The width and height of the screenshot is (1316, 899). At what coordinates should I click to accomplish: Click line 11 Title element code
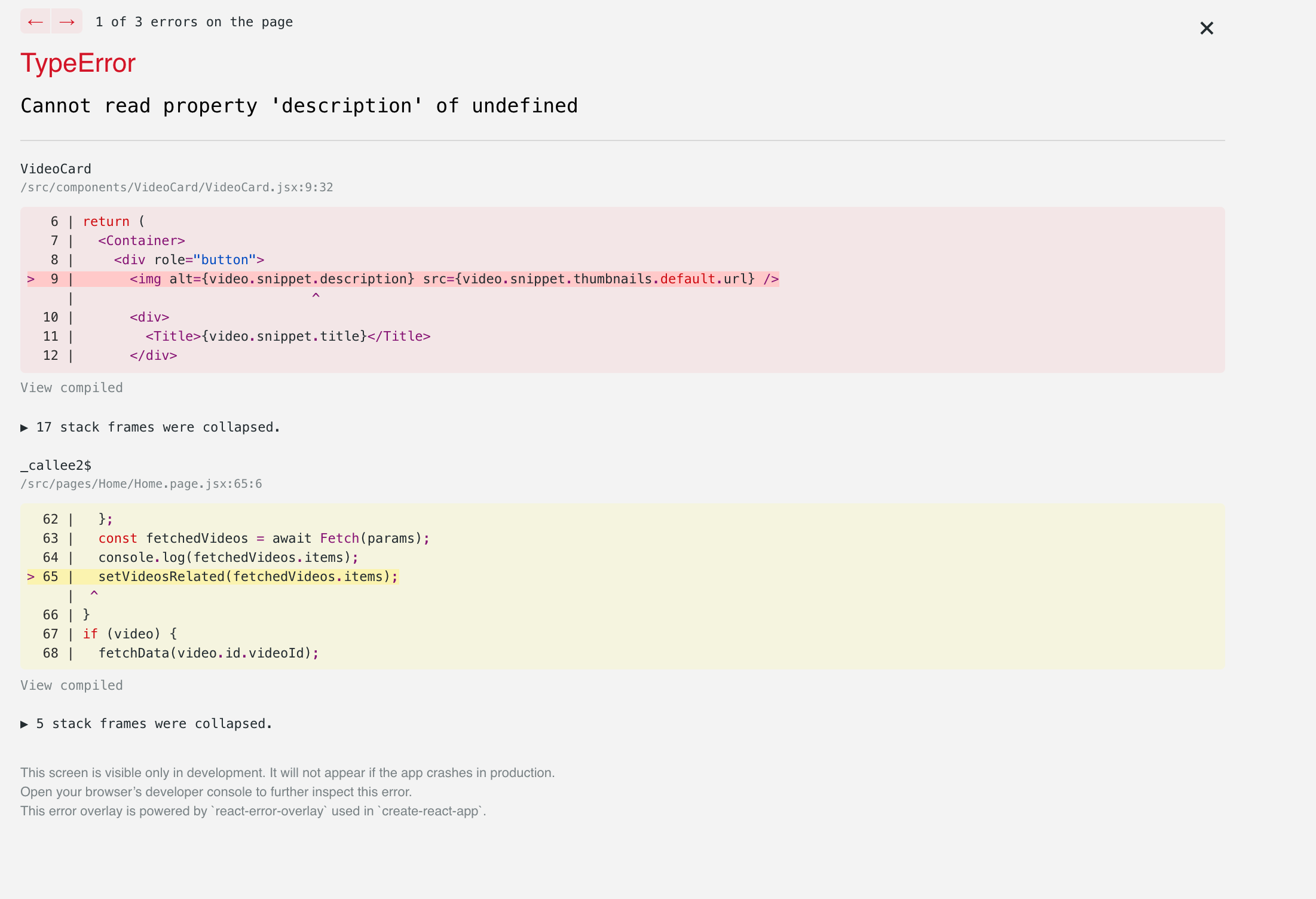coord(287,337)
